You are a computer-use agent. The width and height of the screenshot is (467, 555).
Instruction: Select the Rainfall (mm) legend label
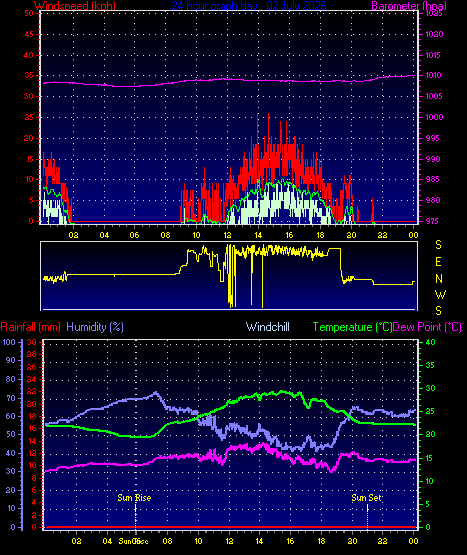pyautogui.click(x=30, y=327)
